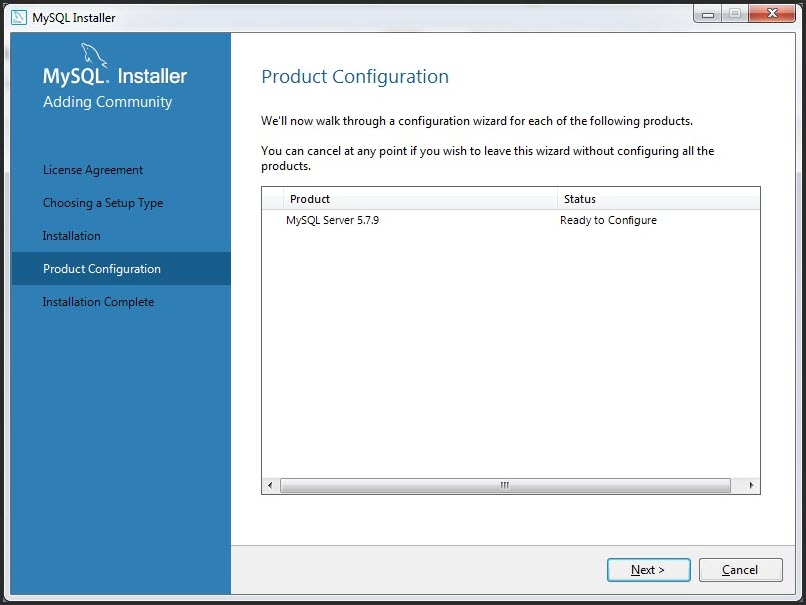Screen dimensions: 806x605
Task: Minimize the MySQL Installer window
Action: click(708, 14)
